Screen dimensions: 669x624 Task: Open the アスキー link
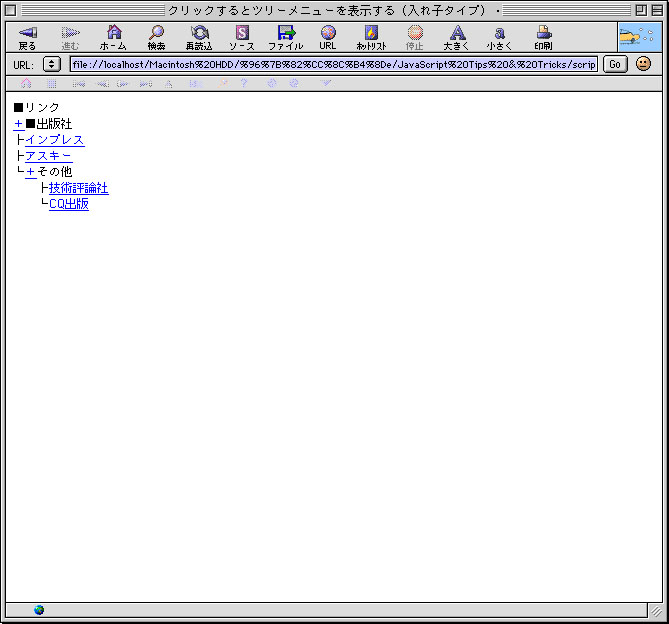(49, 156)
